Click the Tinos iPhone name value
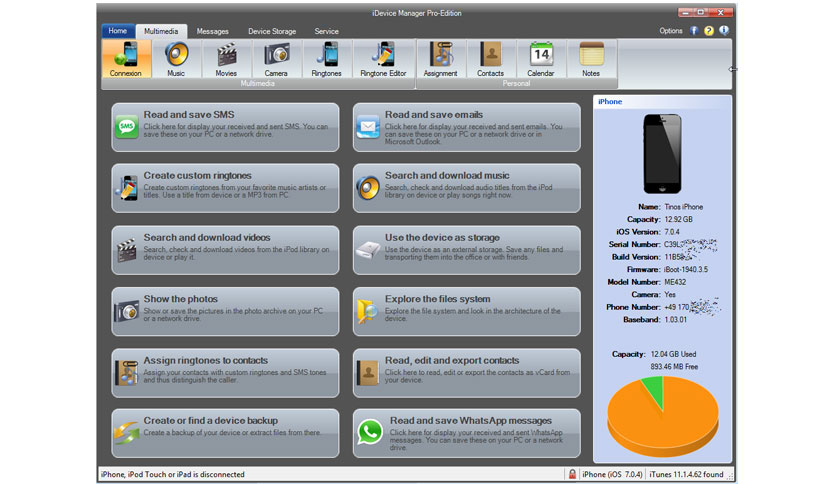Screen dimensions: 836x484 coord(684,207)
